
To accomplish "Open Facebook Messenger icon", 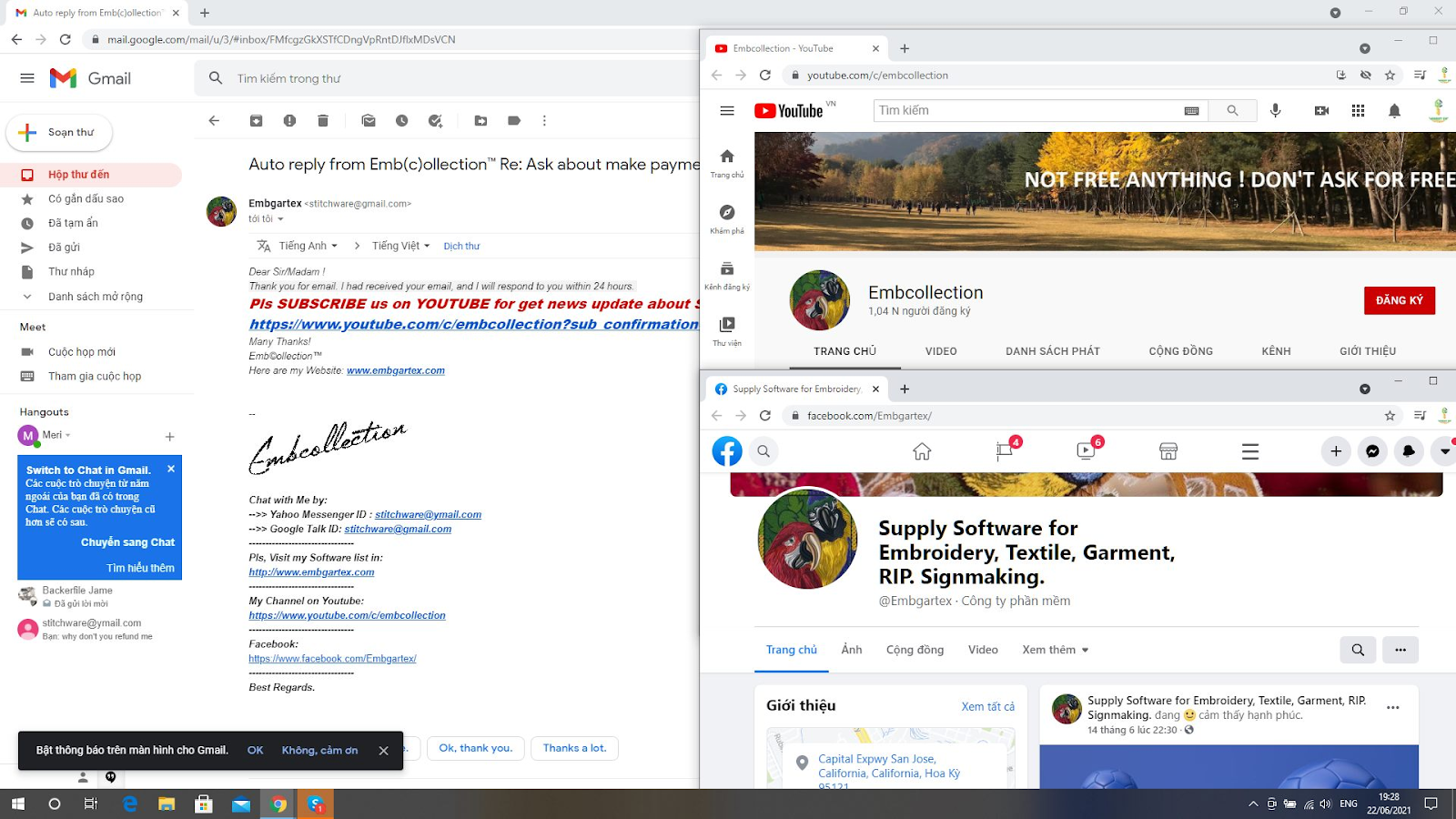I will (x=1372, y=451).
